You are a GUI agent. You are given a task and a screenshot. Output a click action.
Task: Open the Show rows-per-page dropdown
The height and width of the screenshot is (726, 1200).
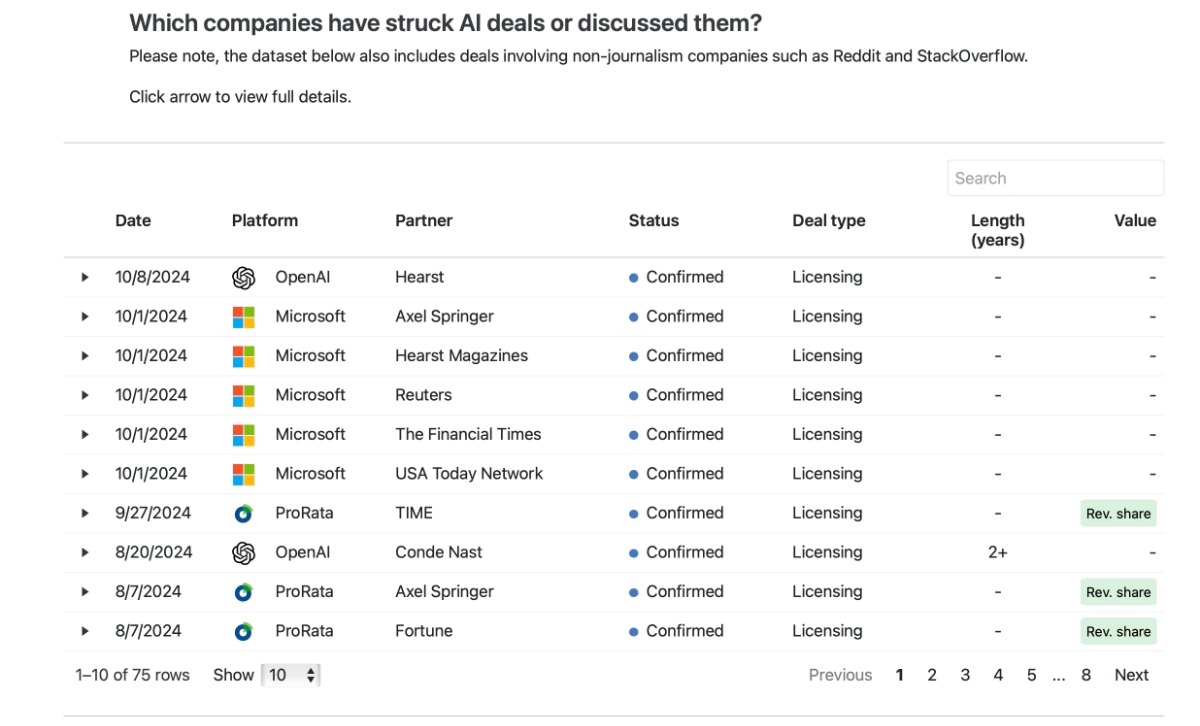(x=290, y=675)
